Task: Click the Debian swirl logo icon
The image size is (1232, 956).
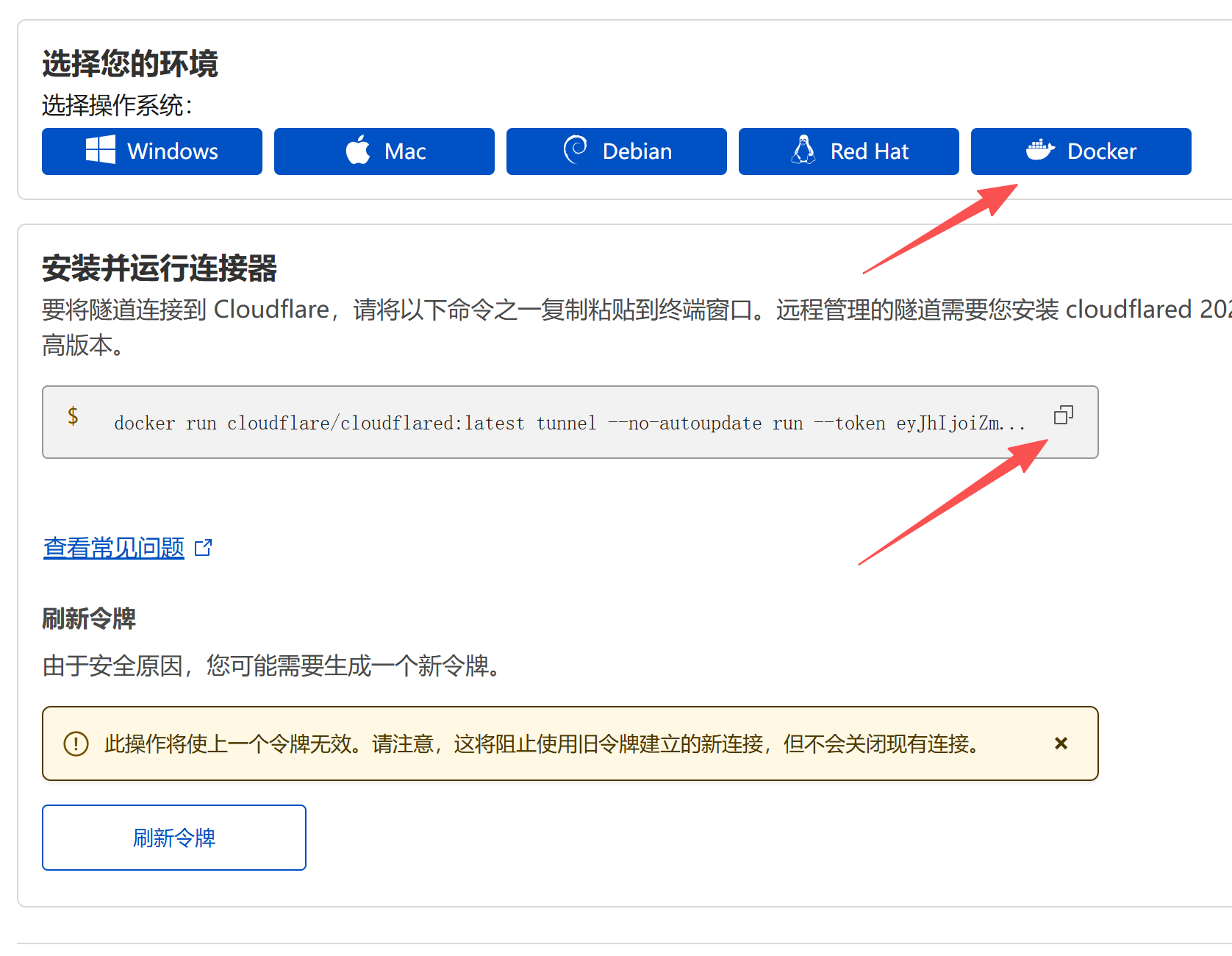Action: pos(575,149)
